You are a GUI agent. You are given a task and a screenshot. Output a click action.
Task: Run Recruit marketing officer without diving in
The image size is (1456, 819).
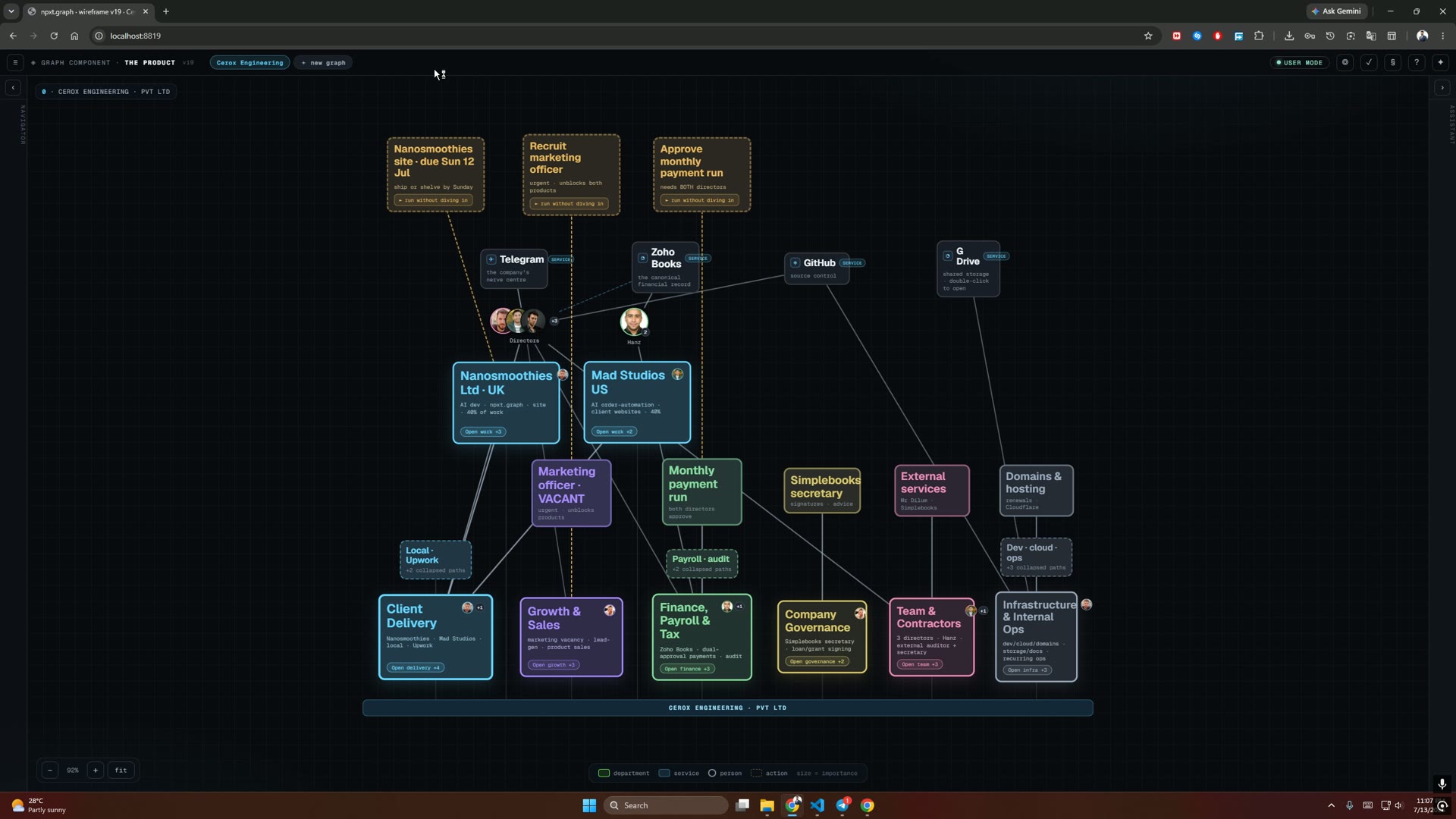click(x=569, y=203)
